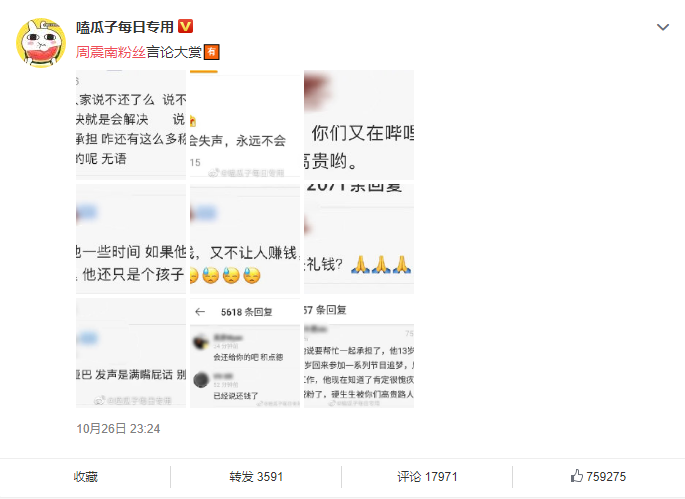Click the orange image badge after 言论大赏
685x499 pixels.
211,52
